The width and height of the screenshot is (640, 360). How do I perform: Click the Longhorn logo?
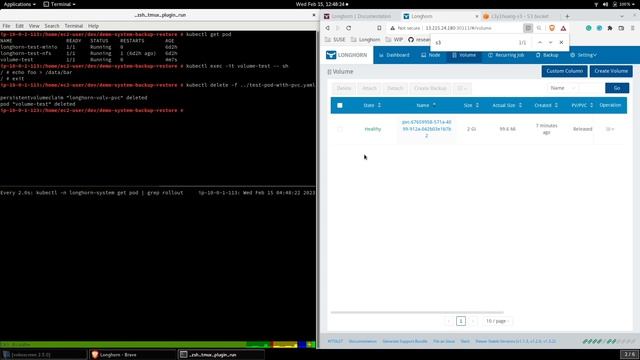[347, 55]
